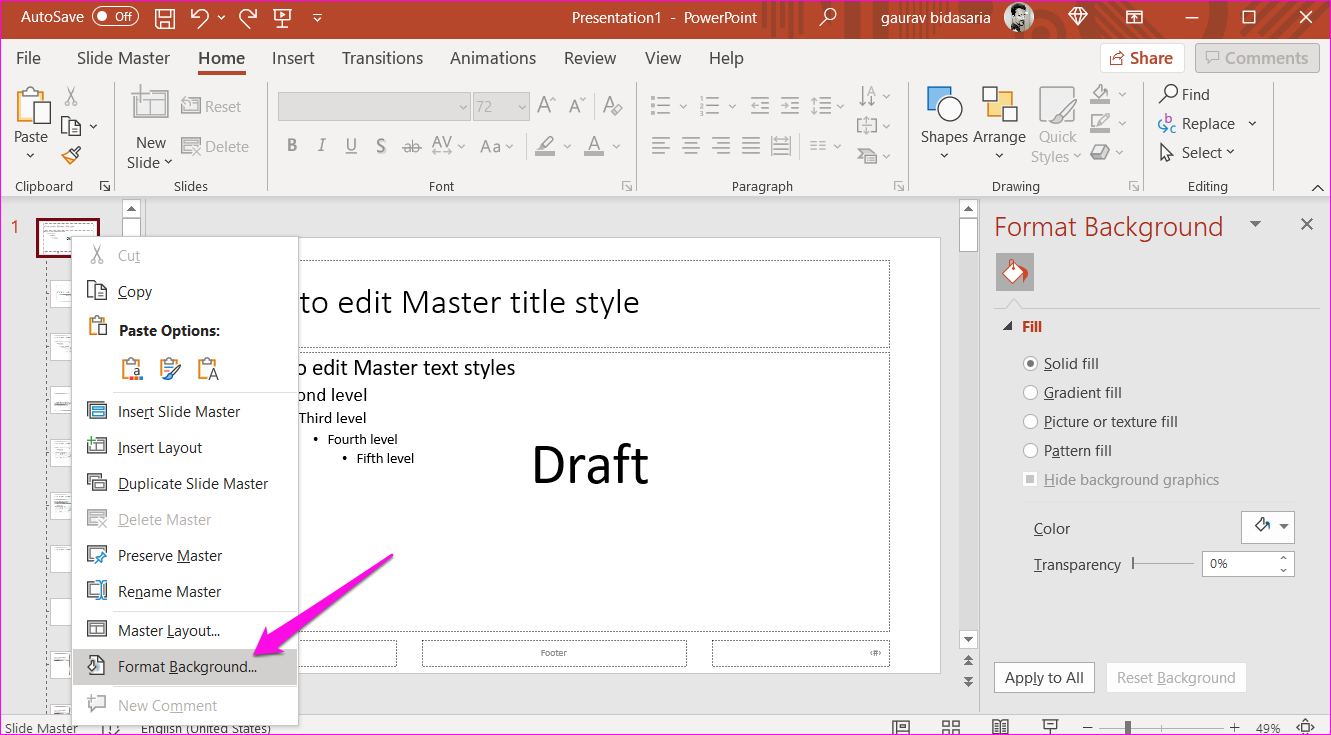Open the Replace dropdown arrow

tap(1252, 124)
